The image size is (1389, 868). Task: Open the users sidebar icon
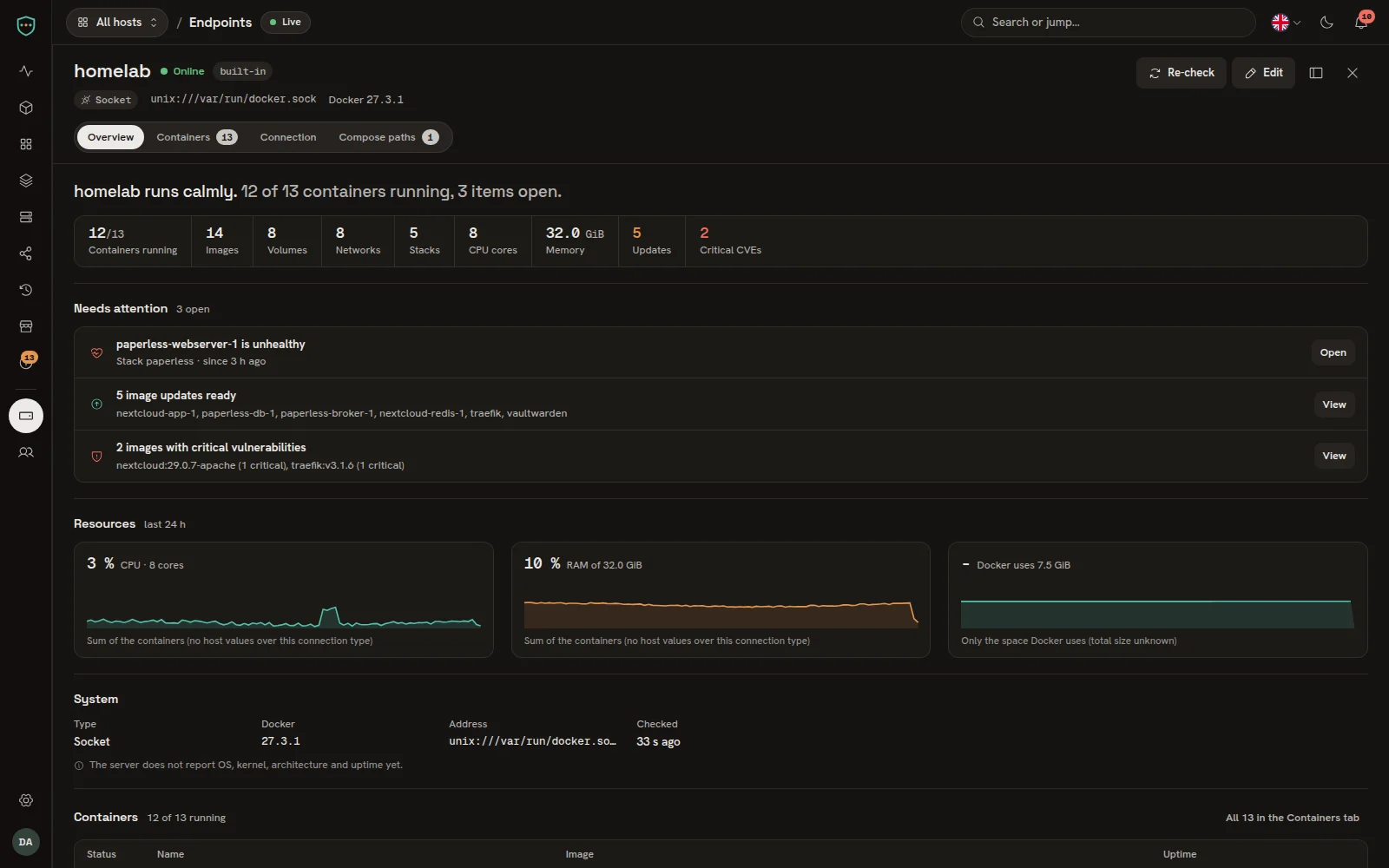[26, 452]
